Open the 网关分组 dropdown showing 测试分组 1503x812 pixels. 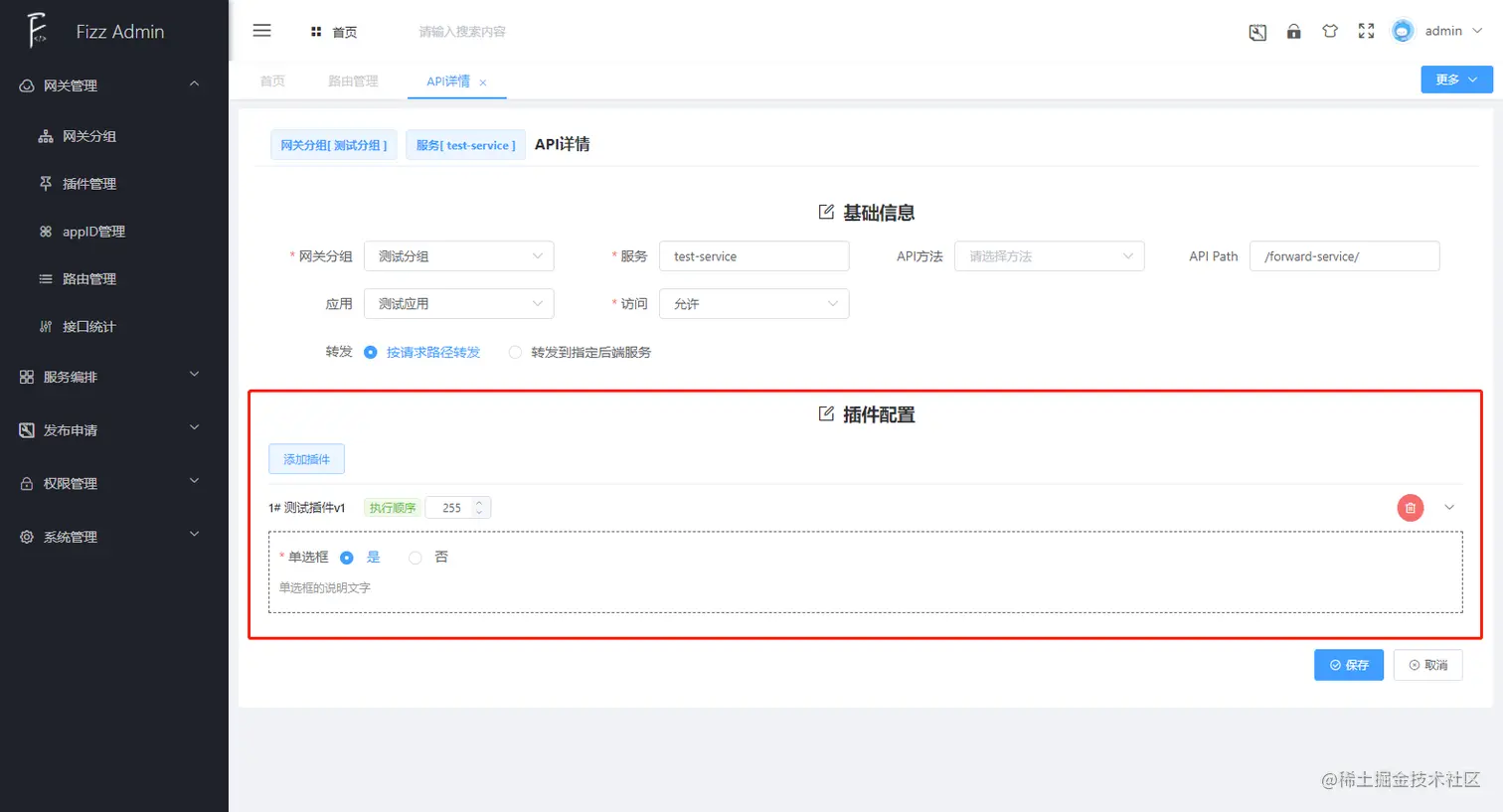tap(459, 256)
